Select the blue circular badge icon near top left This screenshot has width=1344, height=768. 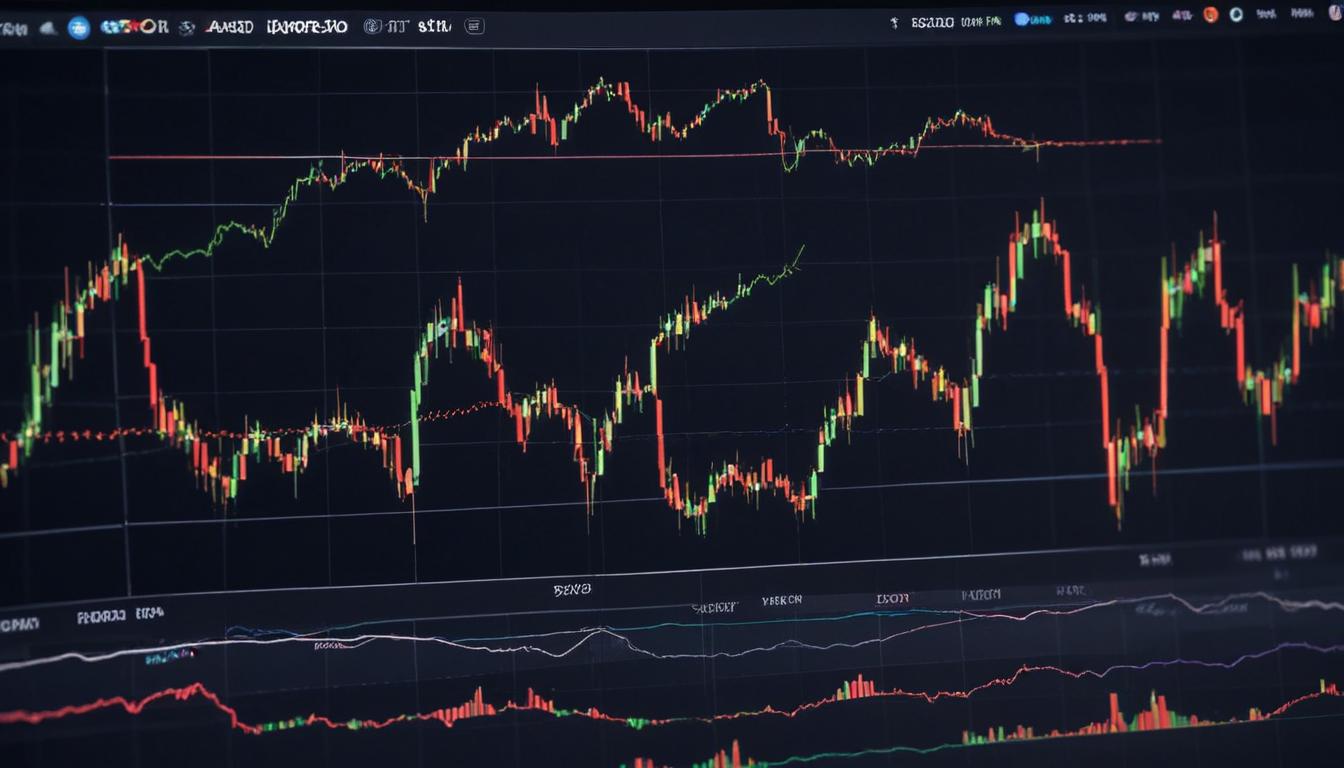click(x=77, y=25)
